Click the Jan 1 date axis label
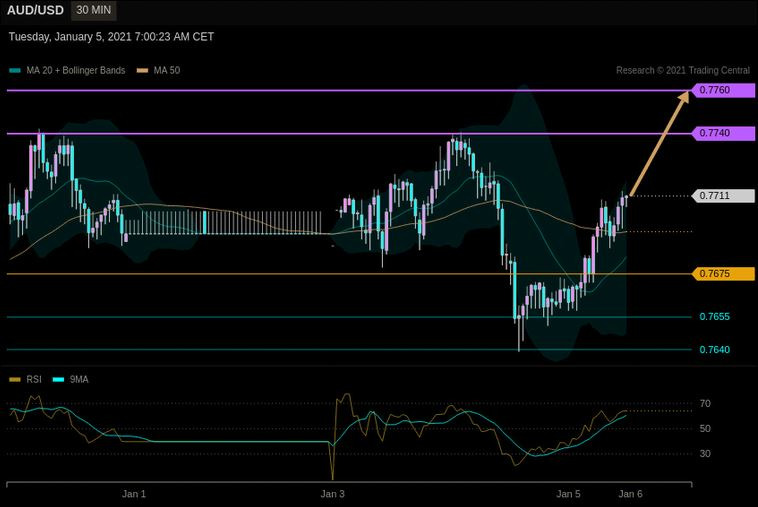 tap(134, 494)
